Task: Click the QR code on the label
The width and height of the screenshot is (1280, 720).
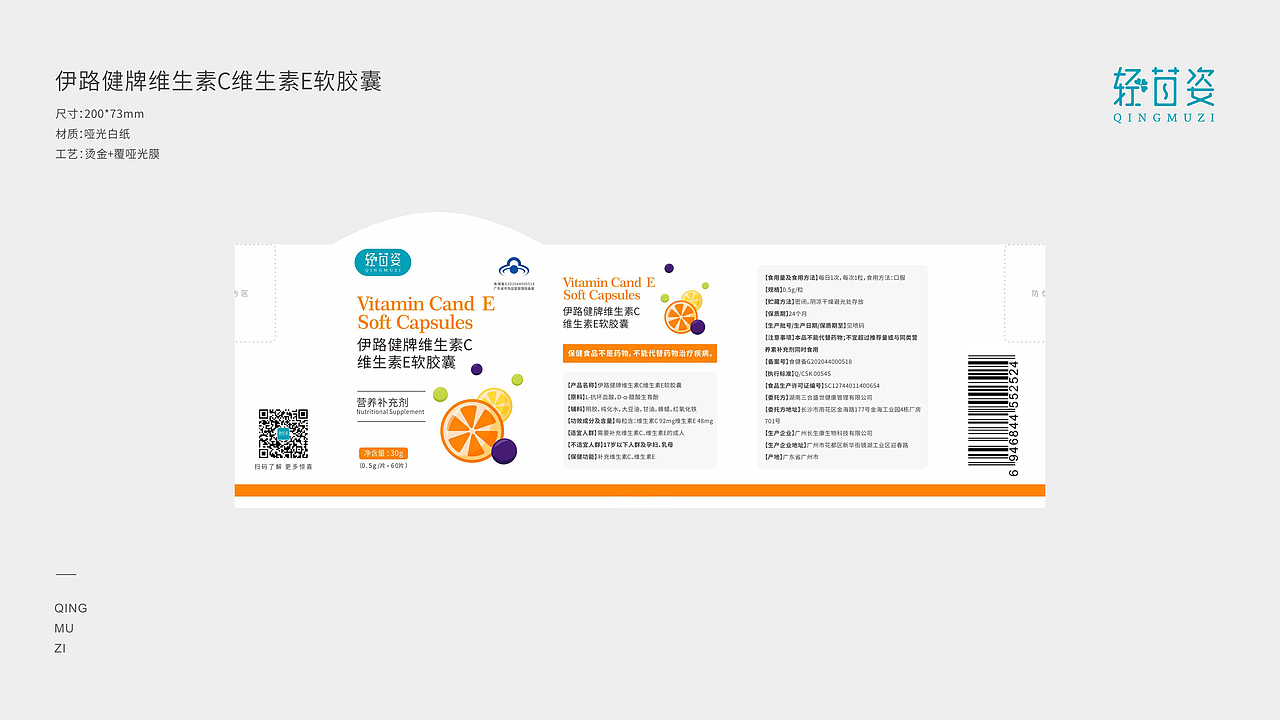Action: click(283, 433)
